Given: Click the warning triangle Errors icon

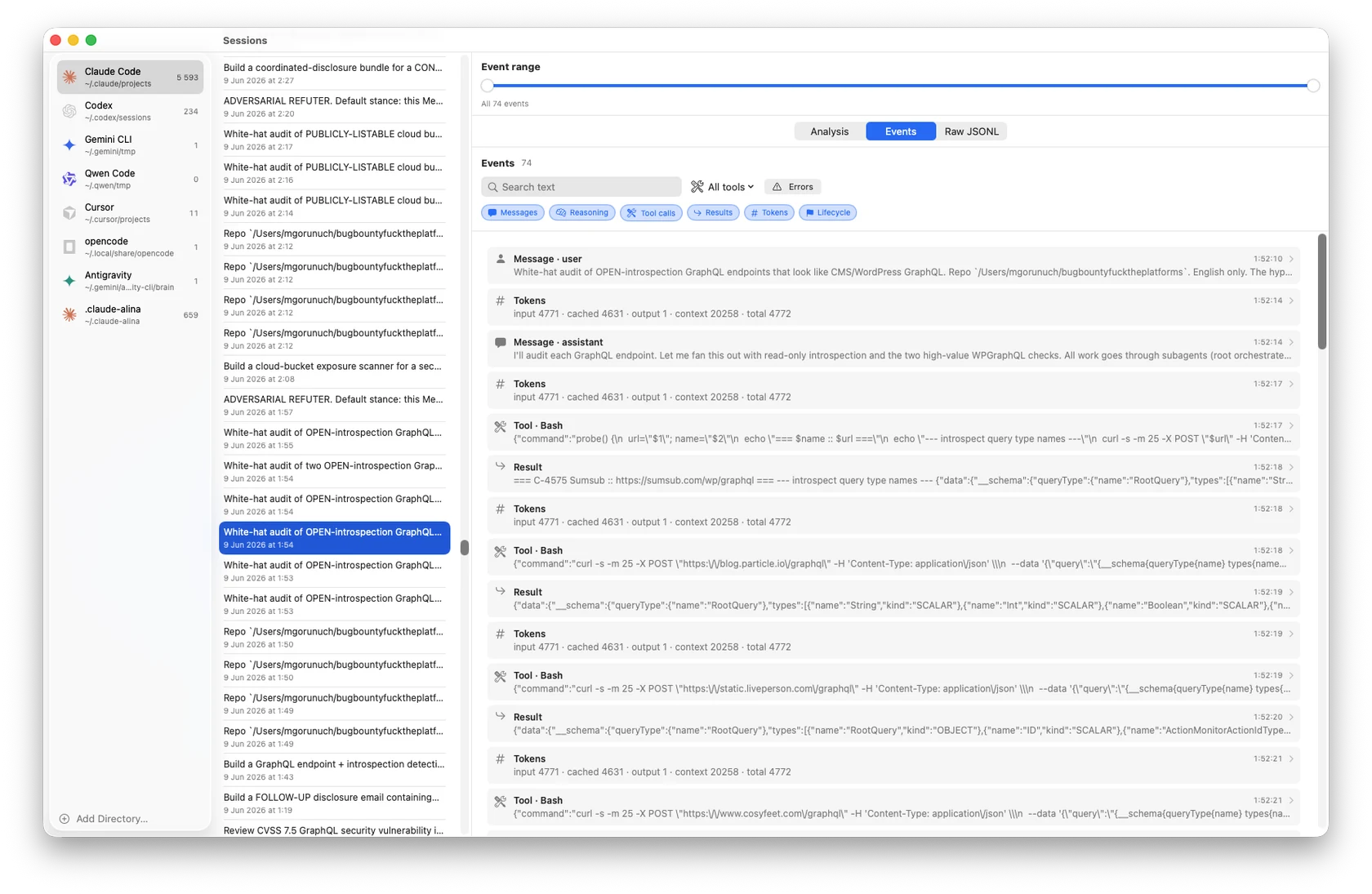Looking at the screenshot, I should point(777,187).
